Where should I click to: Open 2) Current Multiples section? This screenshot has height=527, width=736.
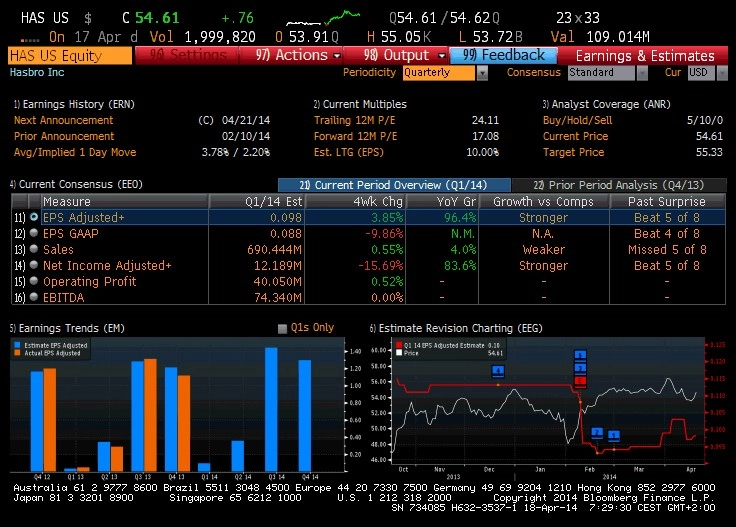coord(360,104)
